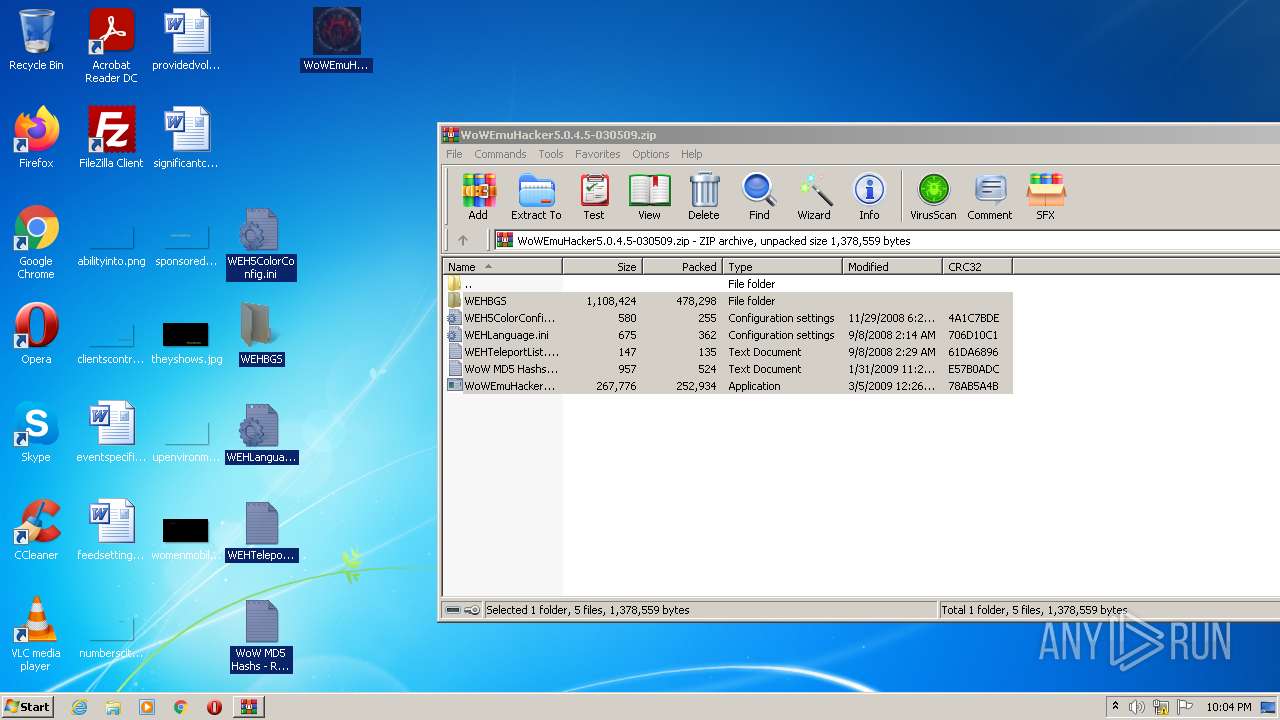Image resolution: width=1280 pixels, height=720 pixels.
Task: Open Skype desktop shortcut
Action: pos(36,432)
